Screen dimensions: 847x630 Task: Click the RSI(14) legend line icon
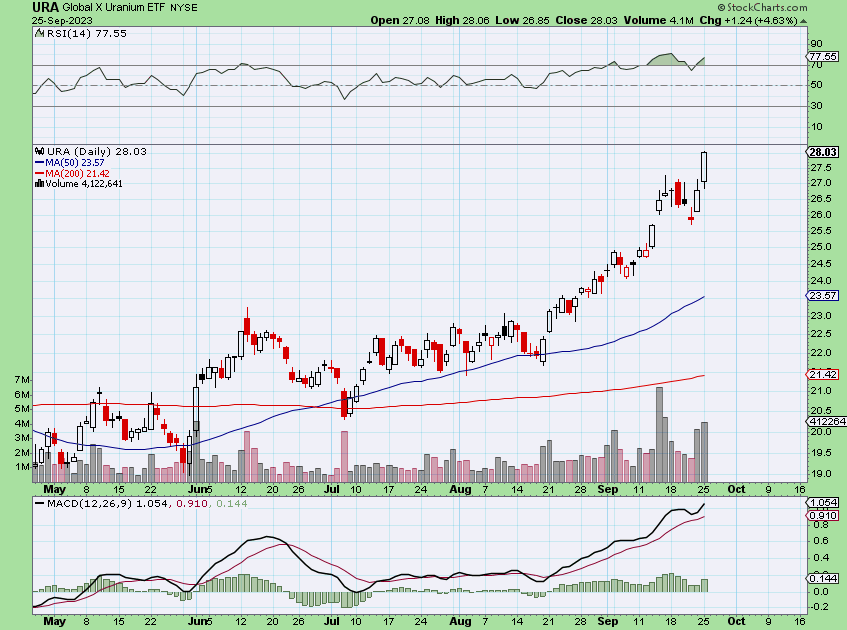tap(39, 33)
